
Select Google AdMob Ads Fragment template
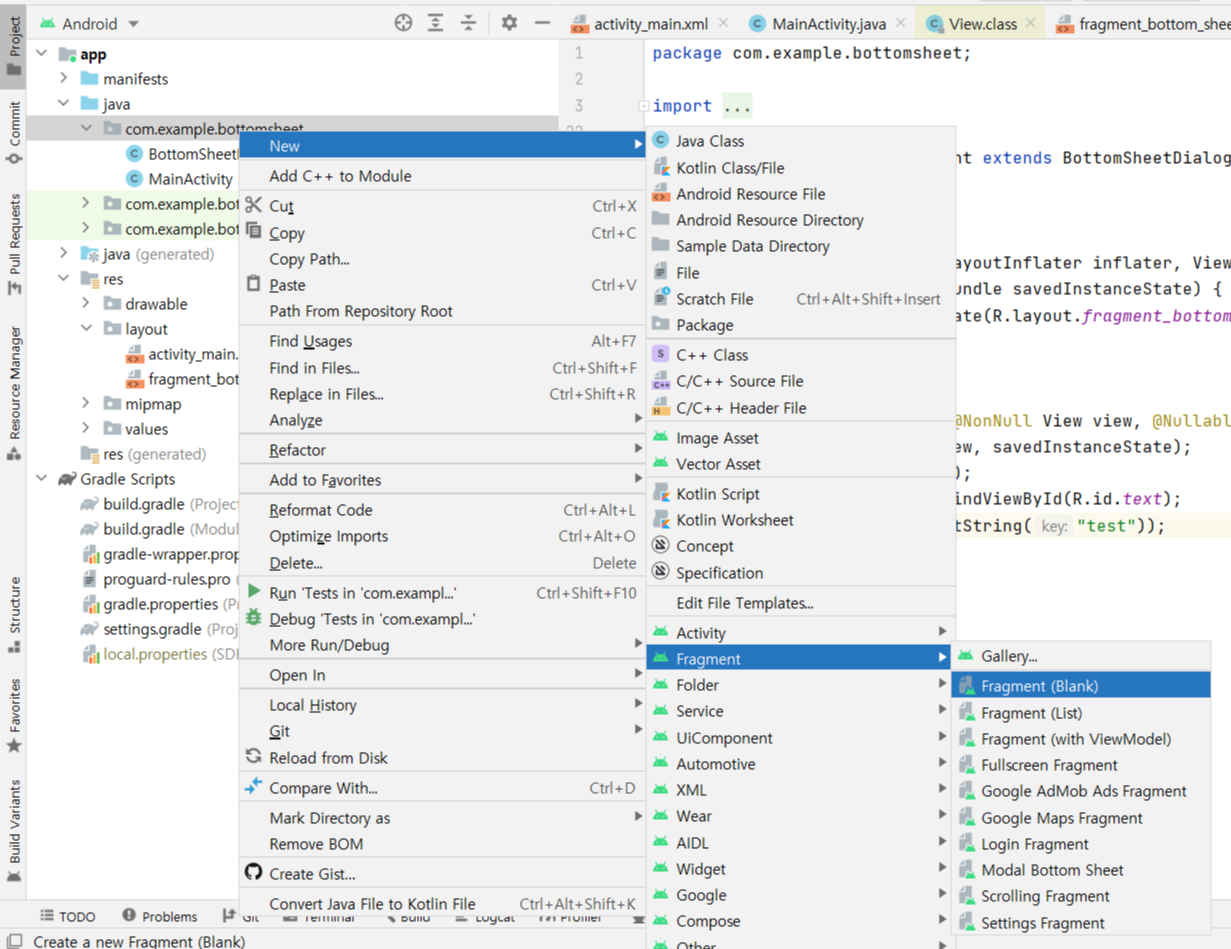pos(1081,791)
